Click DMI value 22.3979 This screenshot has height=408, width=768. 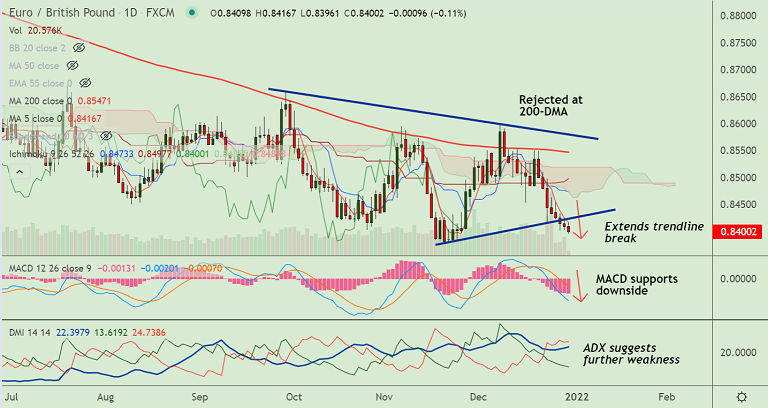pos(73,333)
